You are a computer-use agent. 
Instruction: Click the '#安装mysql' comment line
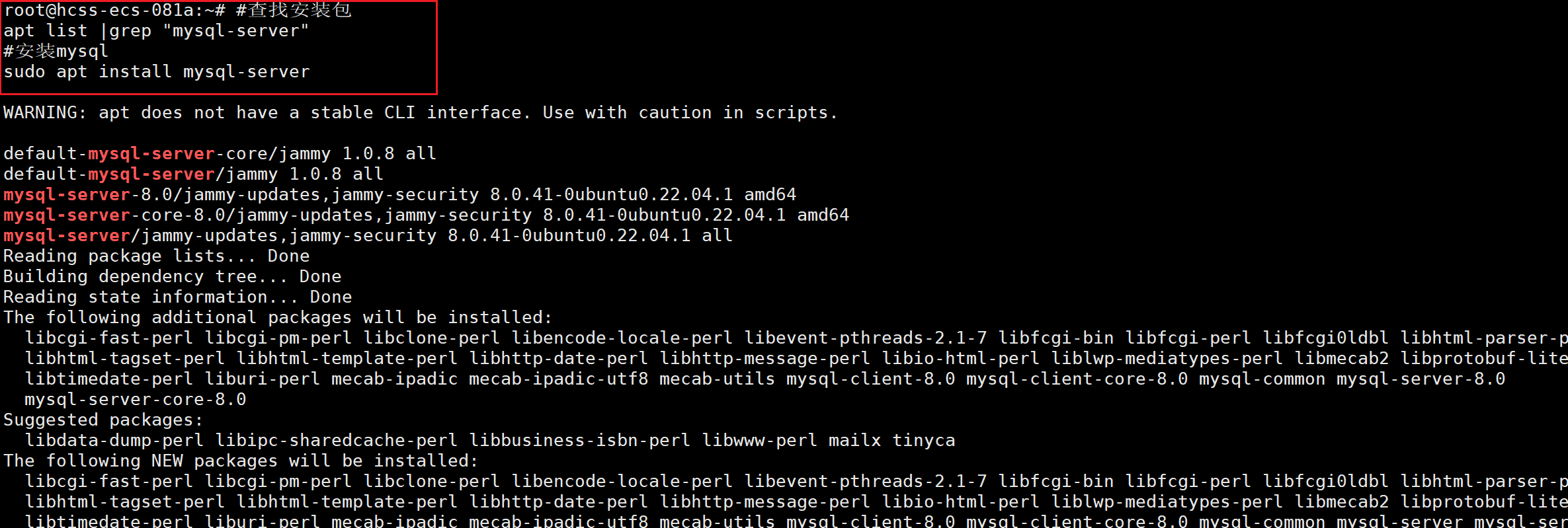56,52
